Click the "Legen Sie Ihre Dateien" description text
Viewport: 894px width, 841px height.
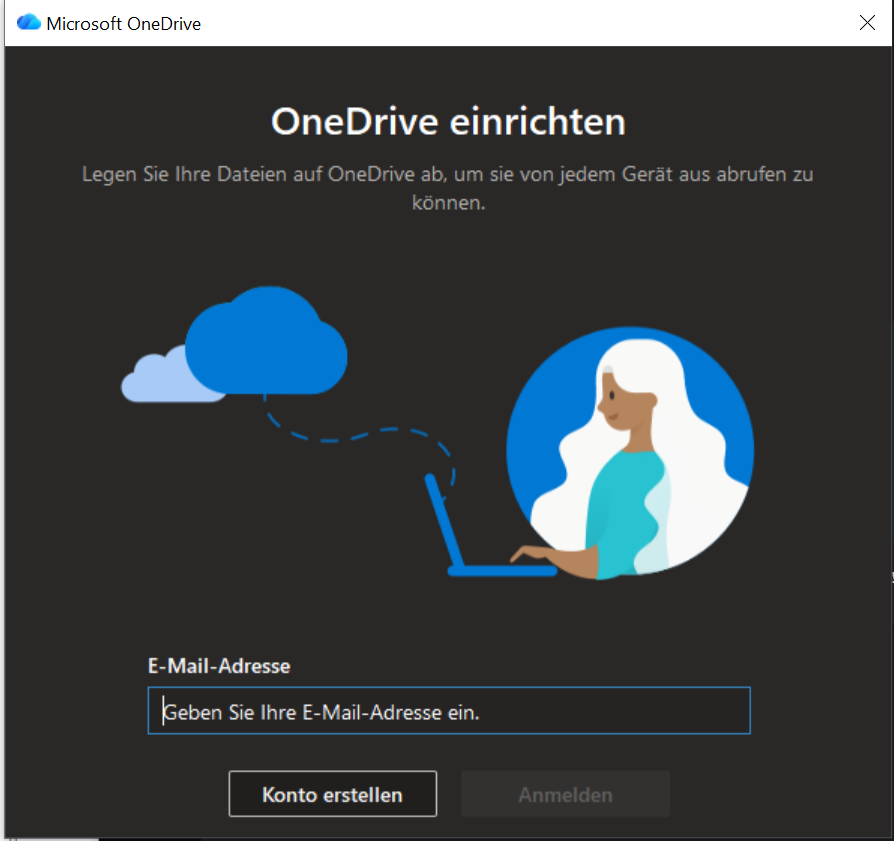tap(448, 188)
